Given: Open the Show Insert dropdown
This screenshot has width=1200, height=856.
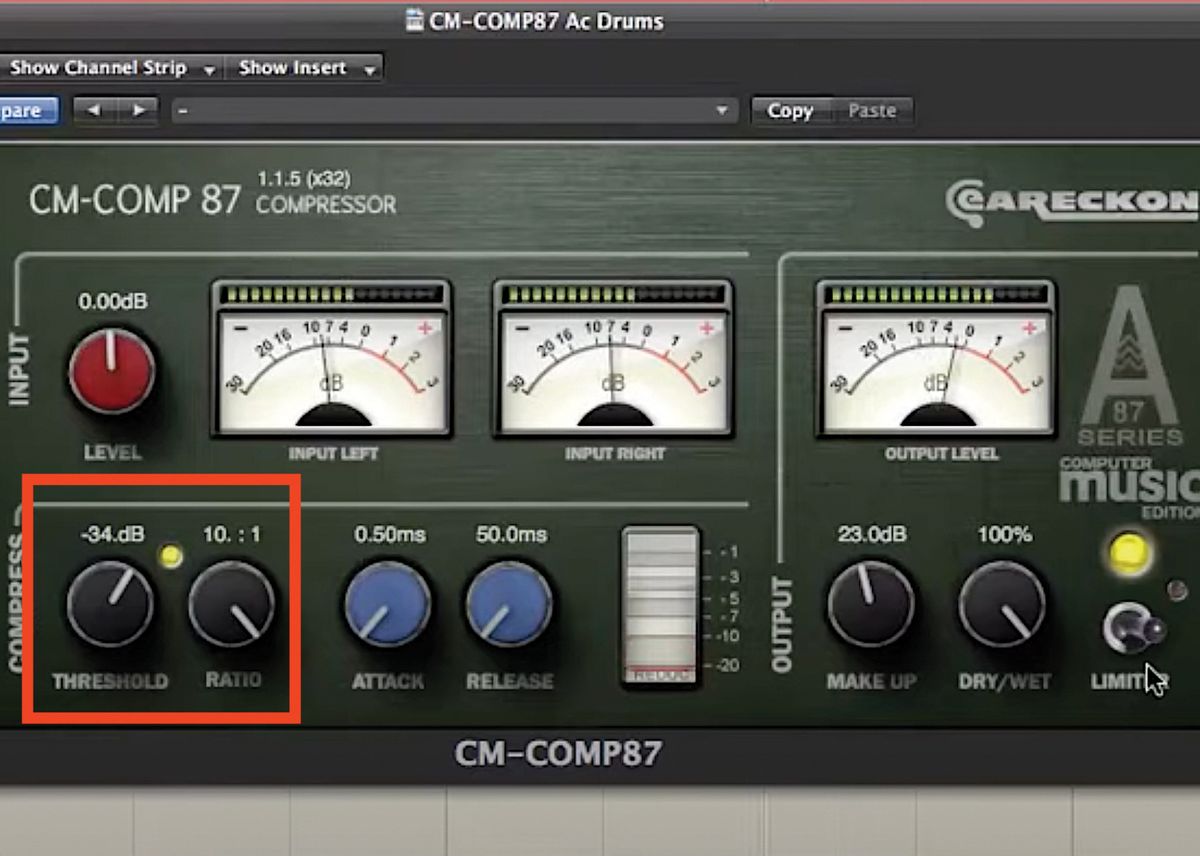Looking at the screenshot, I should 291,68.
